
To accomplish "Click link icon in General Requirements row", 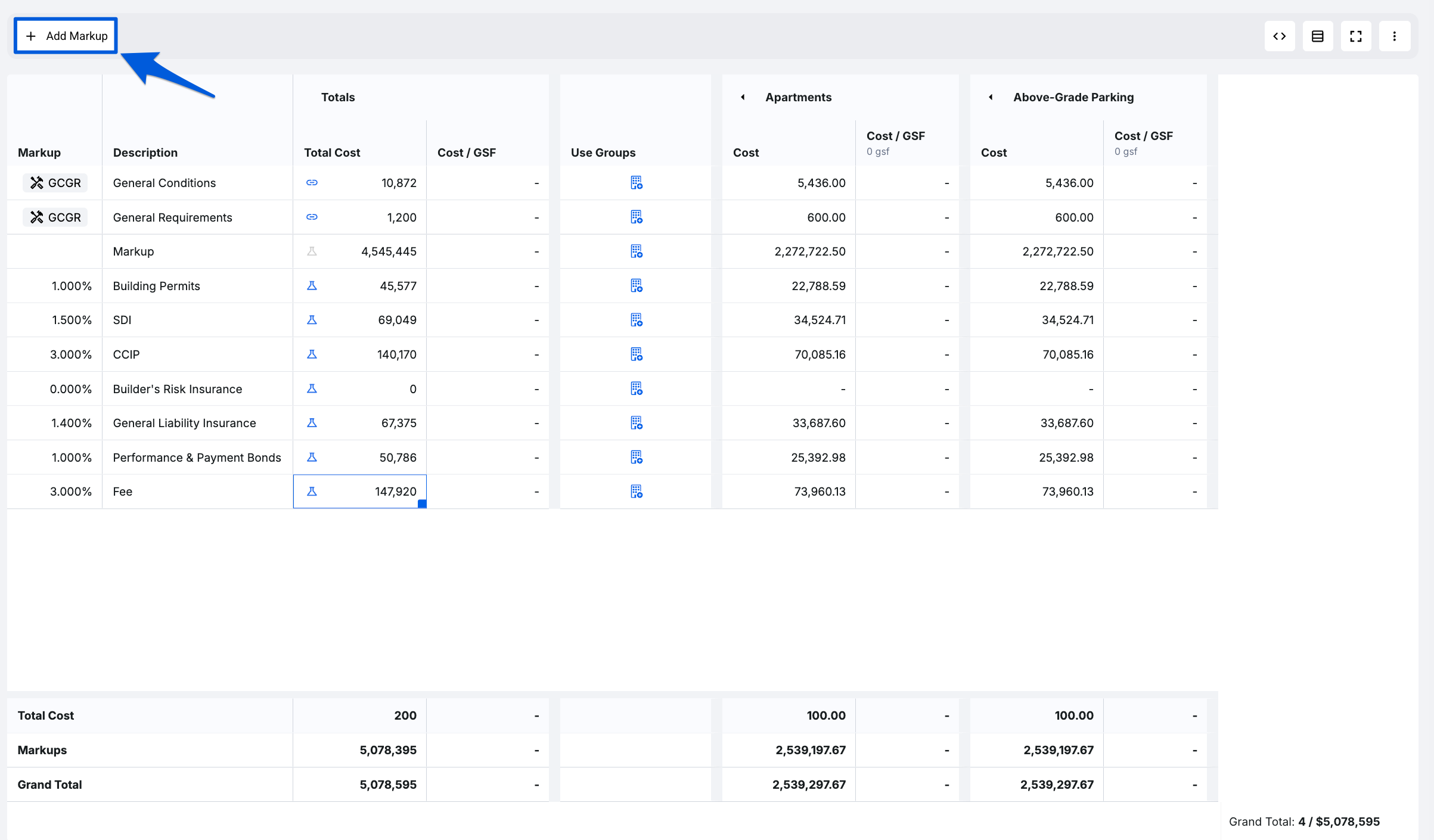I will coord(312,217).
